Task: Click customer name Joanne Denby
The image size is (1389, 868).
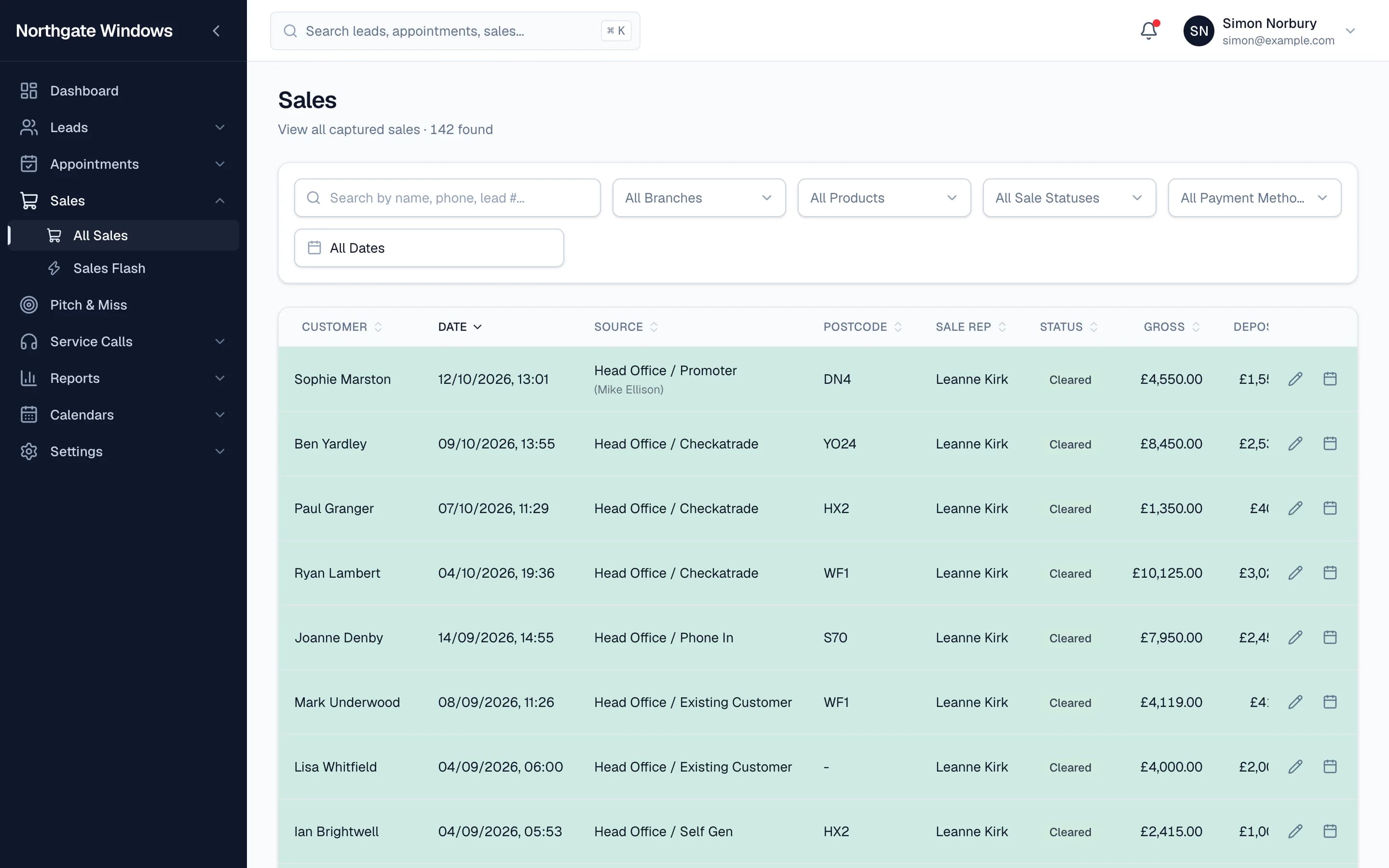Action: (339, 637)
